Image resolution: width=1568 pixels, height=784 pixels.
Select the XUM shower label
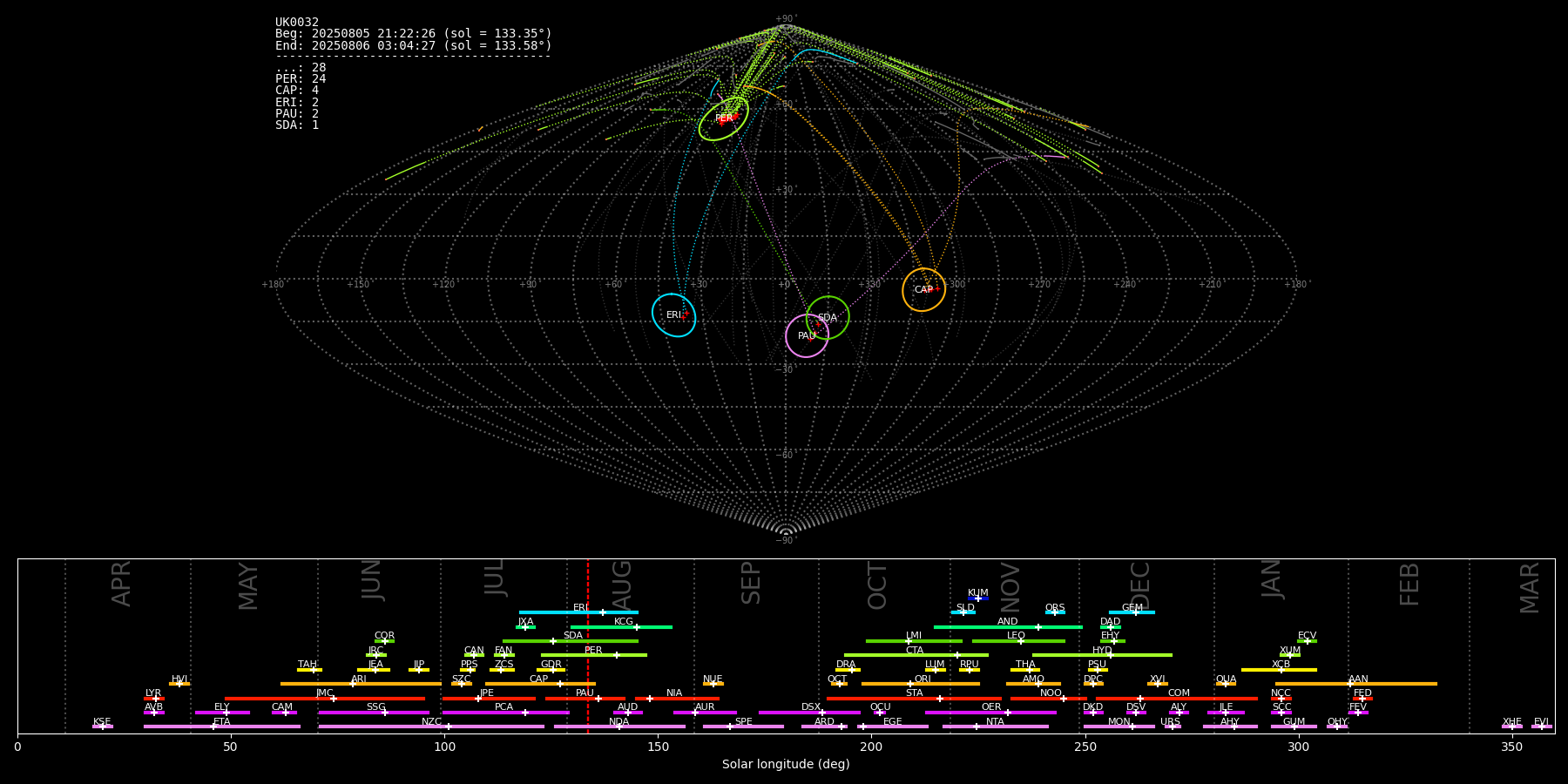point(1290,651)
